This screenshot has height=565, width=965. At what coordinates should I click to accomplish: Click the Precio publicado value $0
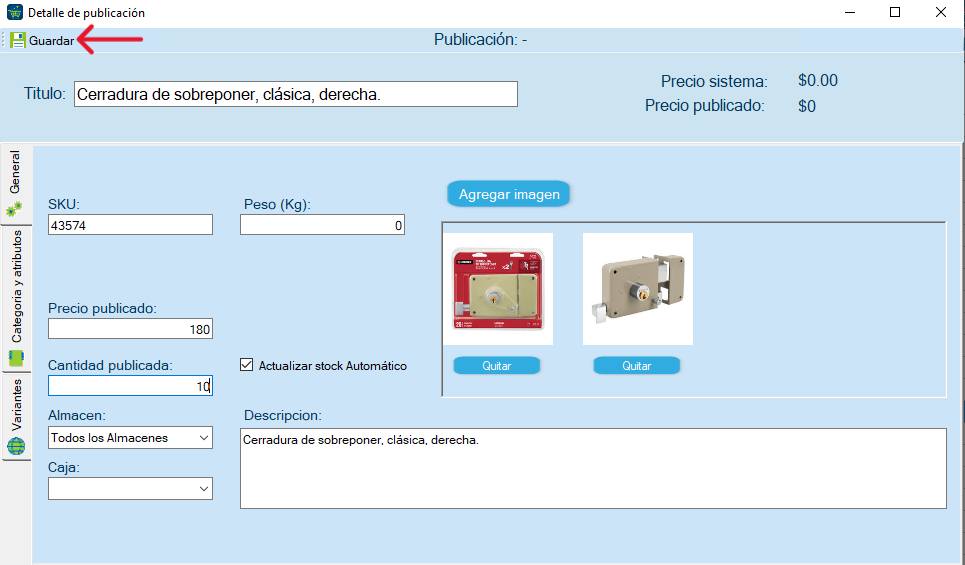tap(807, 106)
